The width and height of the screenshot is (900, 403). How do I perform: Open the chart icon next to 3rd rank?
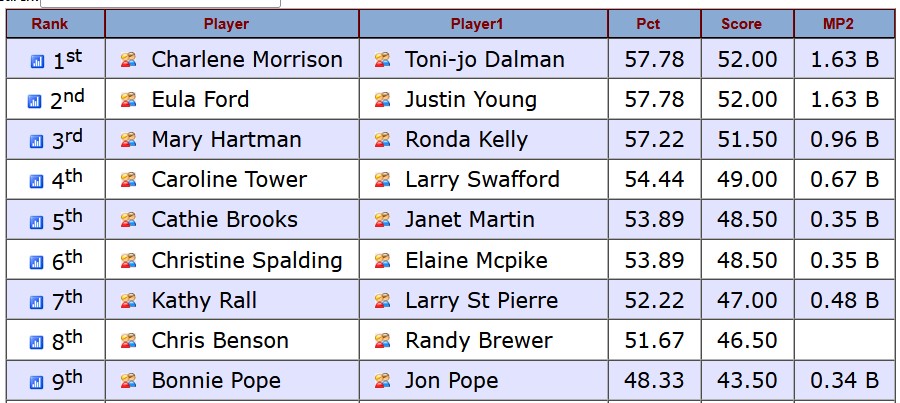click(37, 142)
